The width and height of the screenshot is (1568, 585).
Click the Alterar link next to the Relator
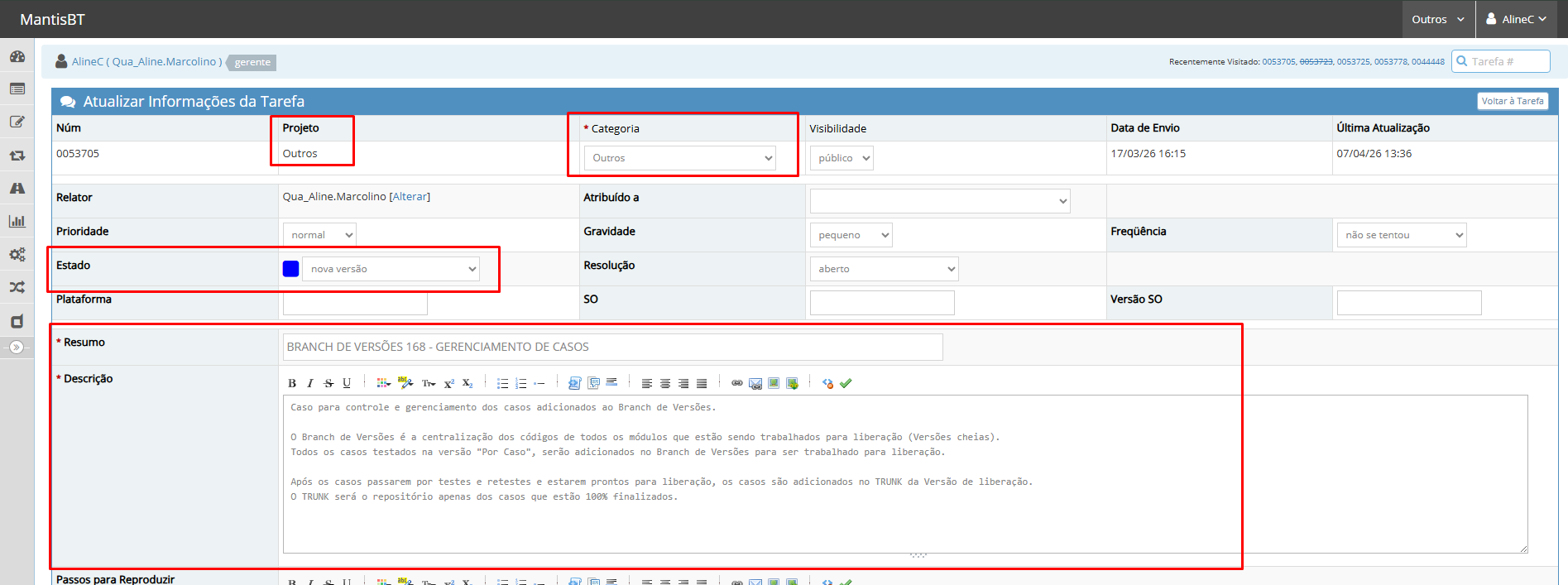coord(410,197)
